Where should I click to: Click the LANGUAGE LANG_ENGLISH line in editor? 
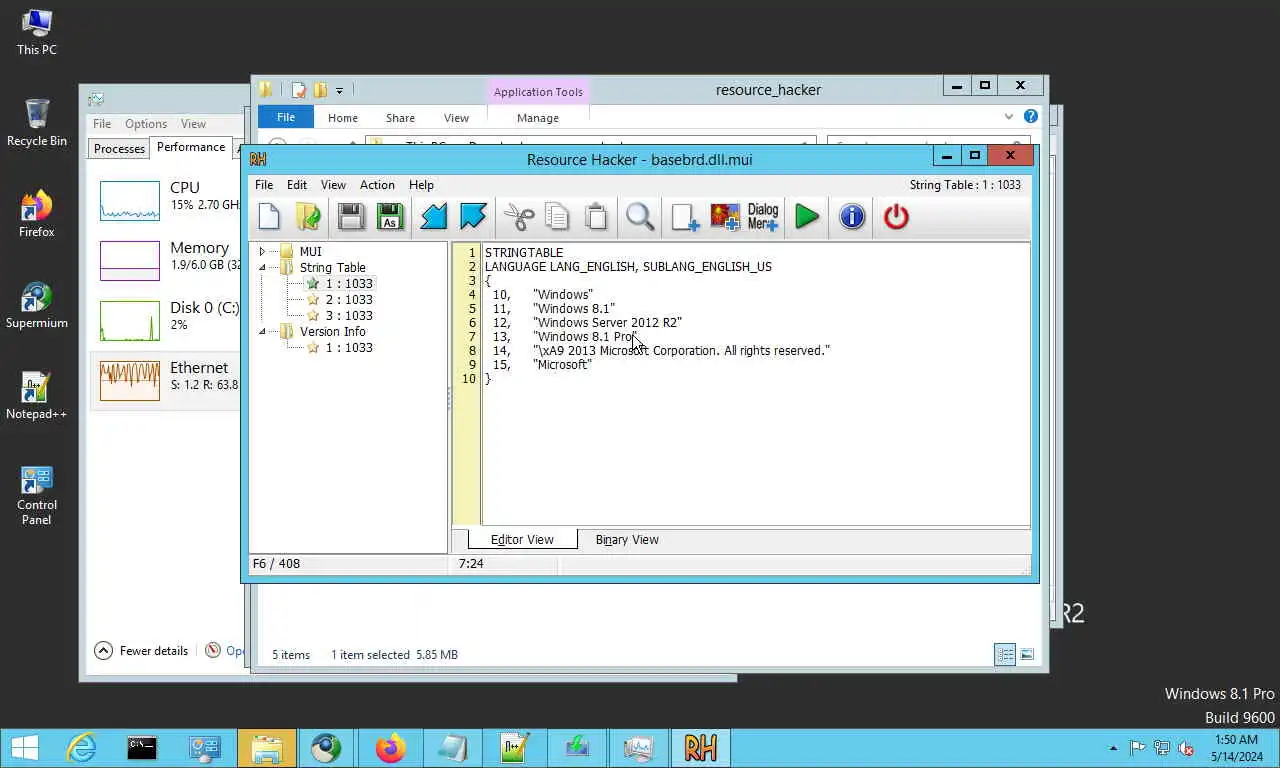pos(628,267)
